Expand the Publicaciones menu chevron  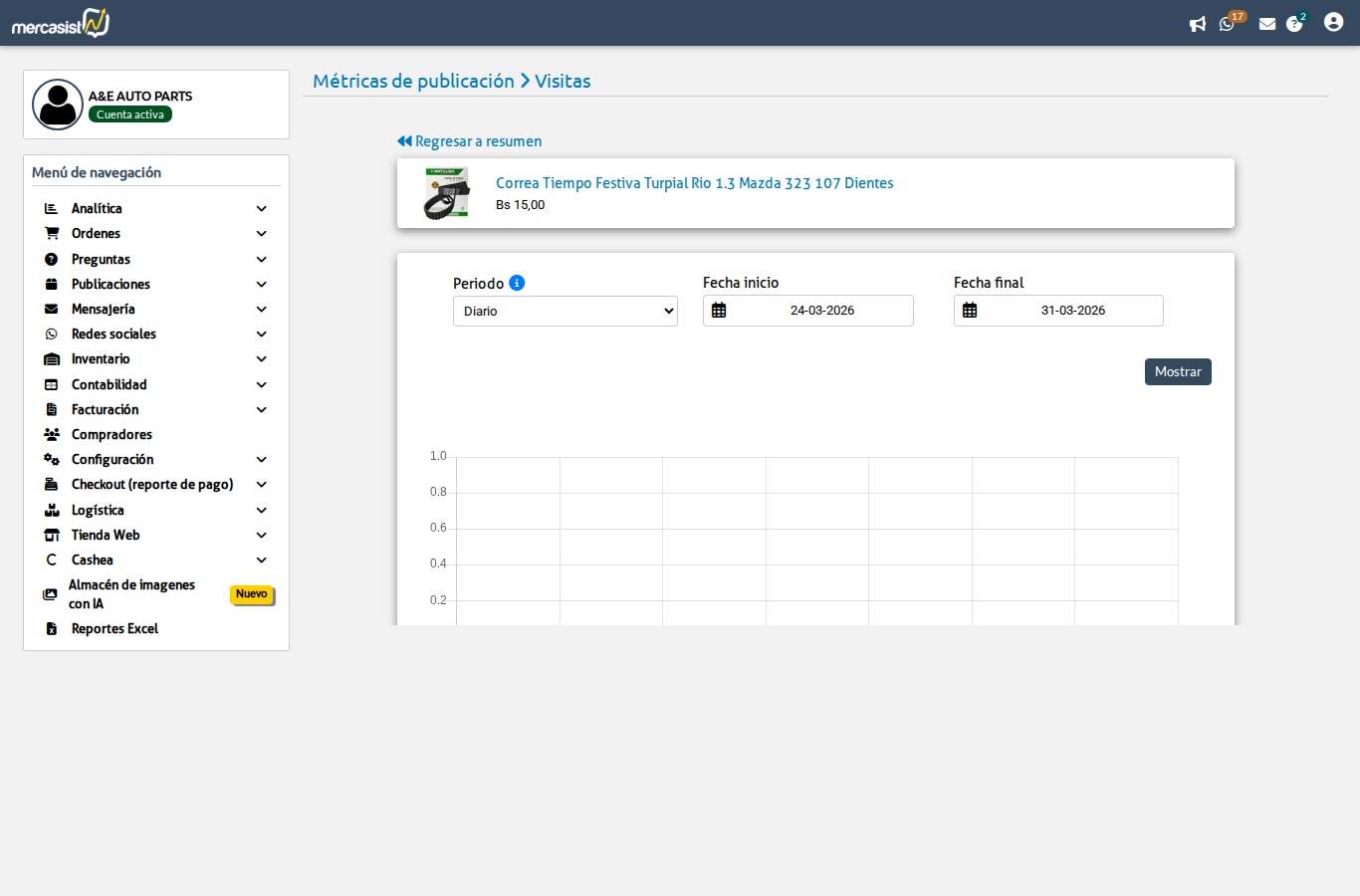262,284
